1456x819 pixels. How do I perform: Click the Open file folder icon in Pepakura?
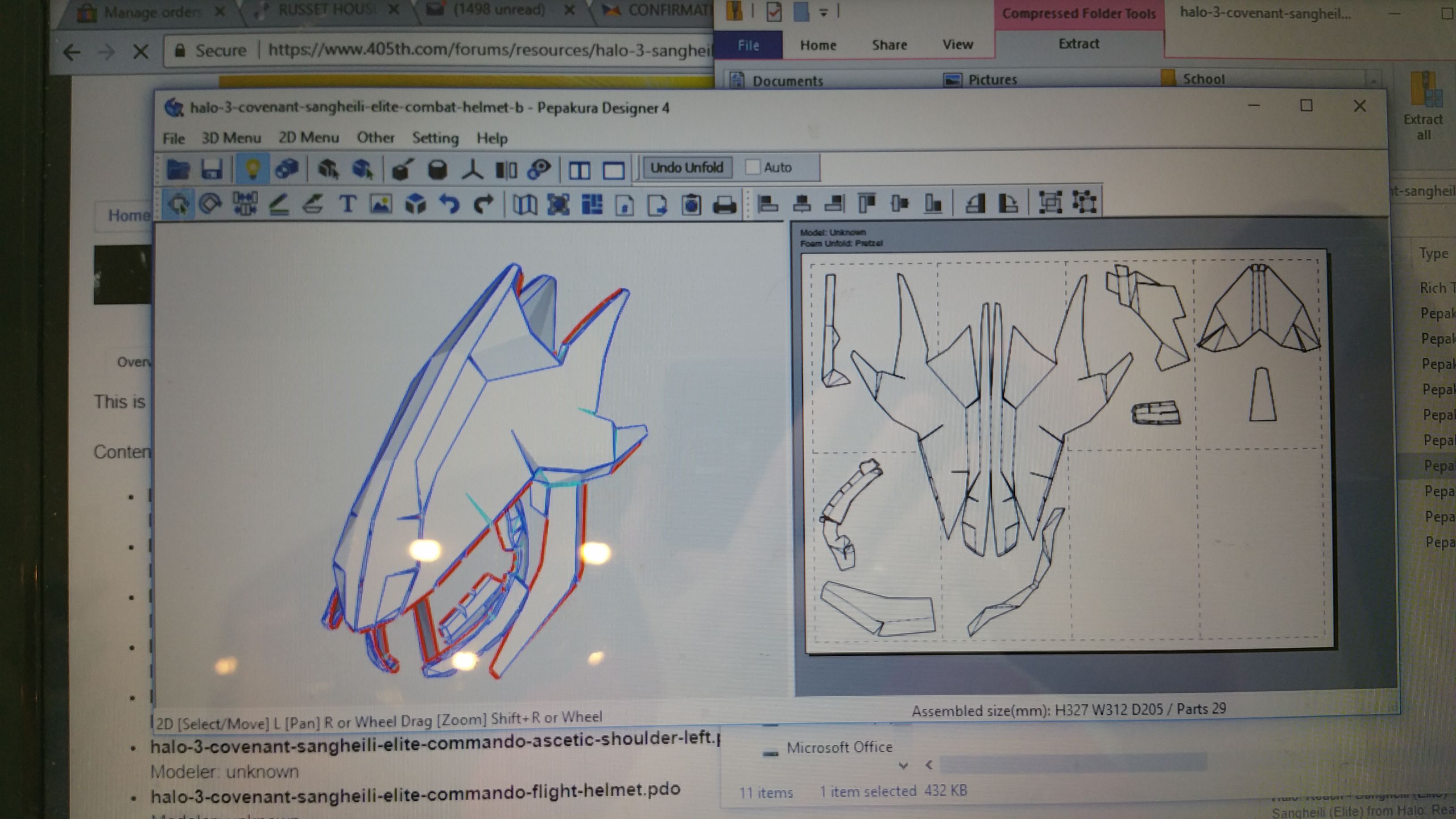[x=178, y=169]
